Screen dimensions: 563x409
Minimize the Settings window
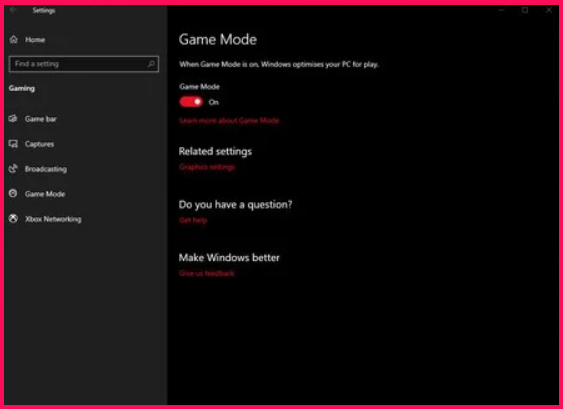click(501, 10)
